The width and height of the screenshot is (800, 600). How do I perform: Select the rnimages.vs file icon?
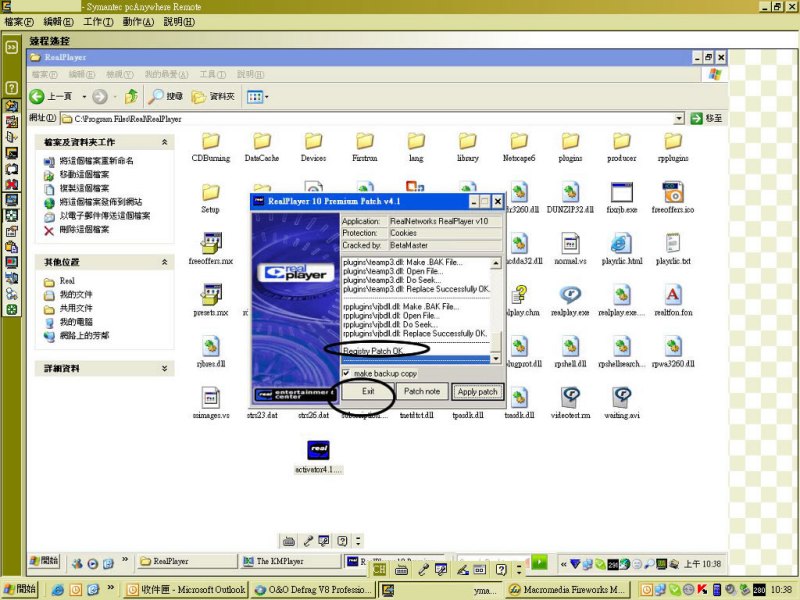coord(211,397)
